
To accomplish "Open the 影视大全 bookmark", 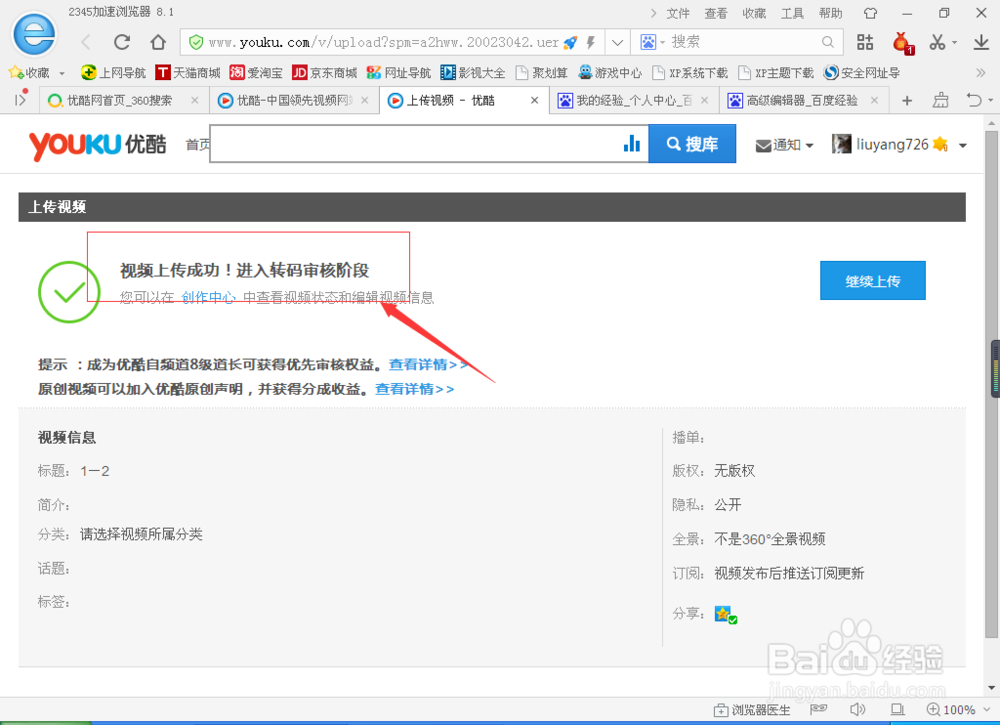I will [x=473, y=73].
